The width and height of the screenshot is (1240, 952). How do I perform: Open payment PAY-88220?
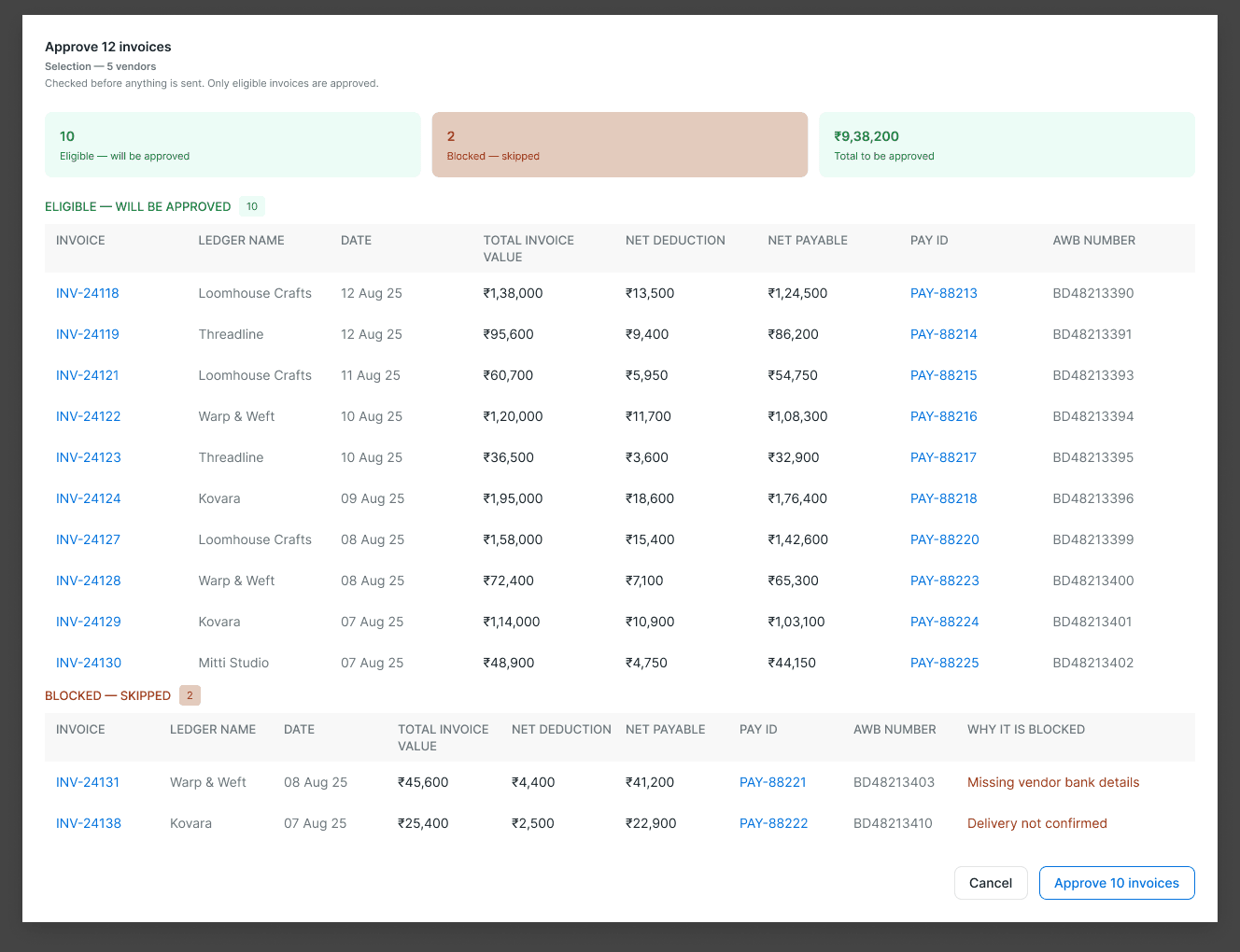(945, 539)
